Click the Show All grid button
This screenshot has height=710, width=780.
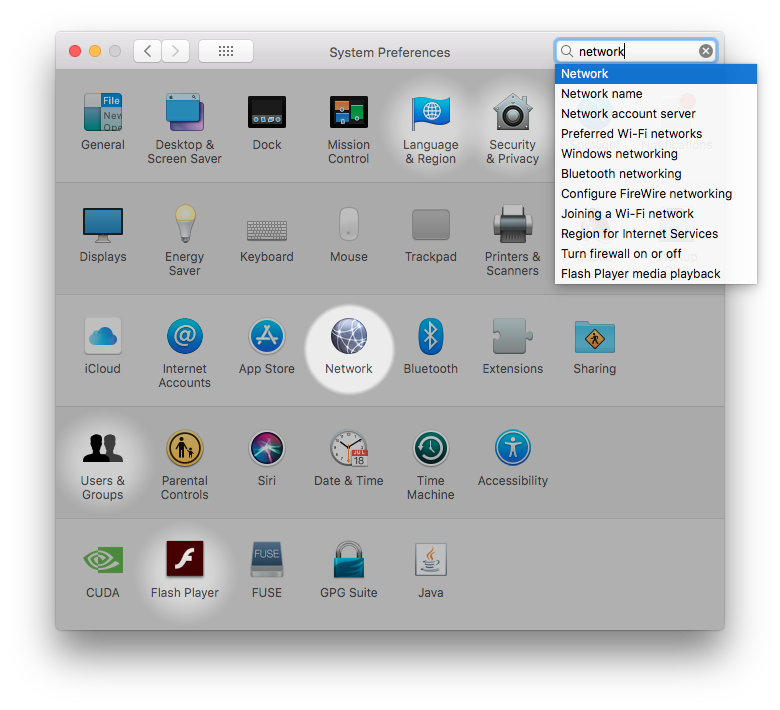pos(226,51)
